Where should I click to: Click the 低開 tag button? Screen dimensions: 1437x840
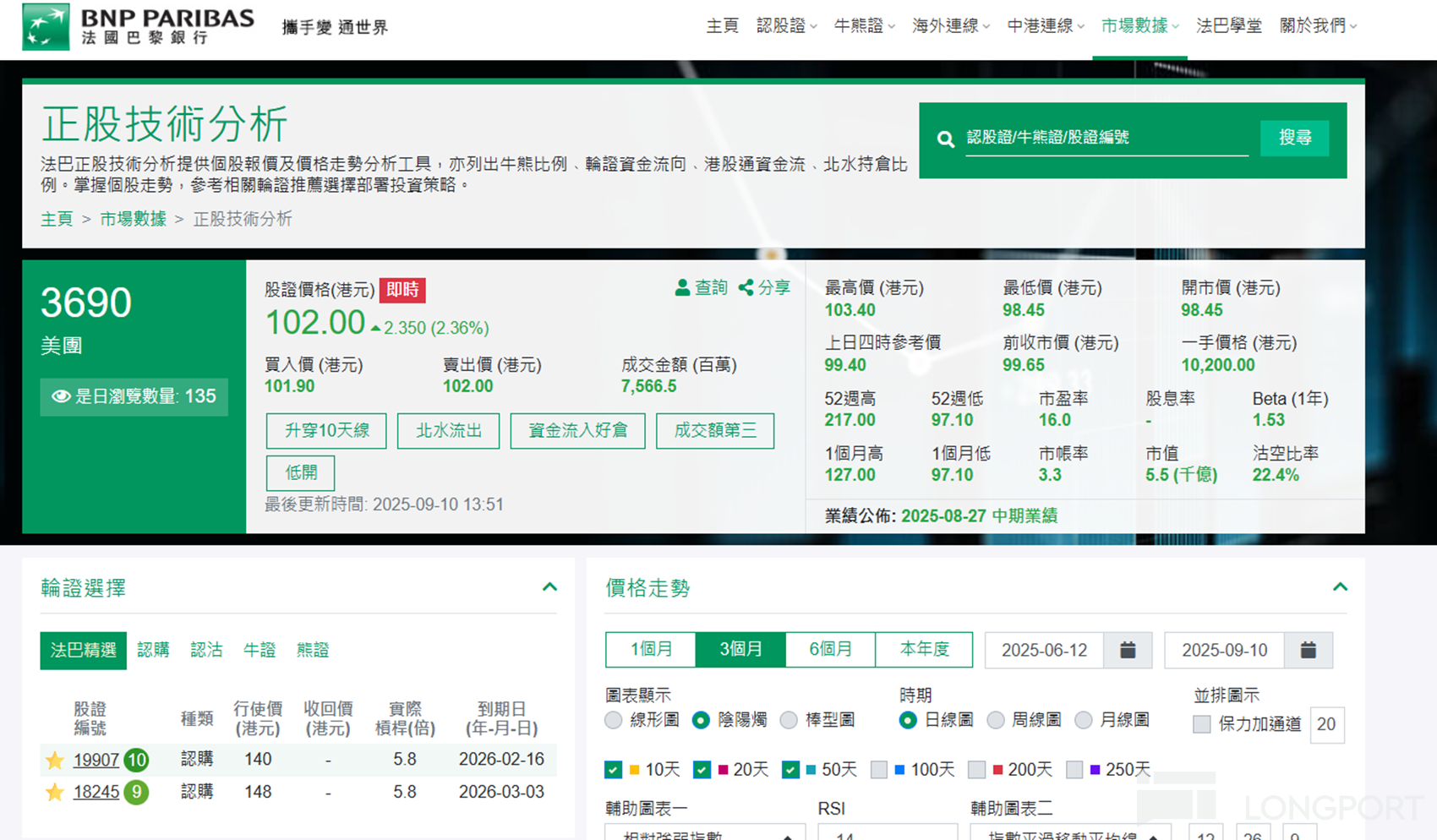pyautogui.click(x=300, y=473)
